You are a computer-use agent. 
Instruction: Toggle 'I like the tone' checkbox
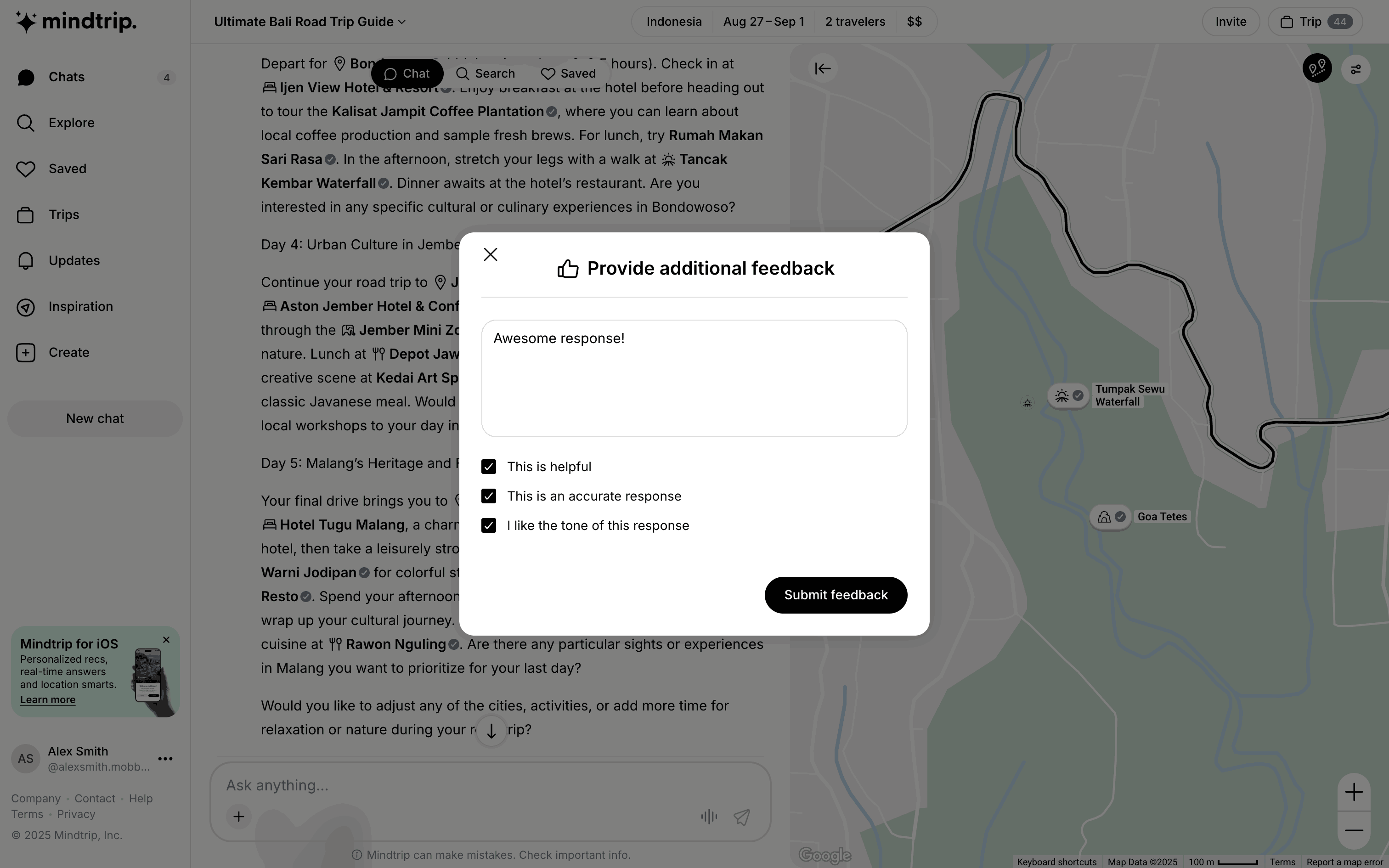[x=488, y=525]
